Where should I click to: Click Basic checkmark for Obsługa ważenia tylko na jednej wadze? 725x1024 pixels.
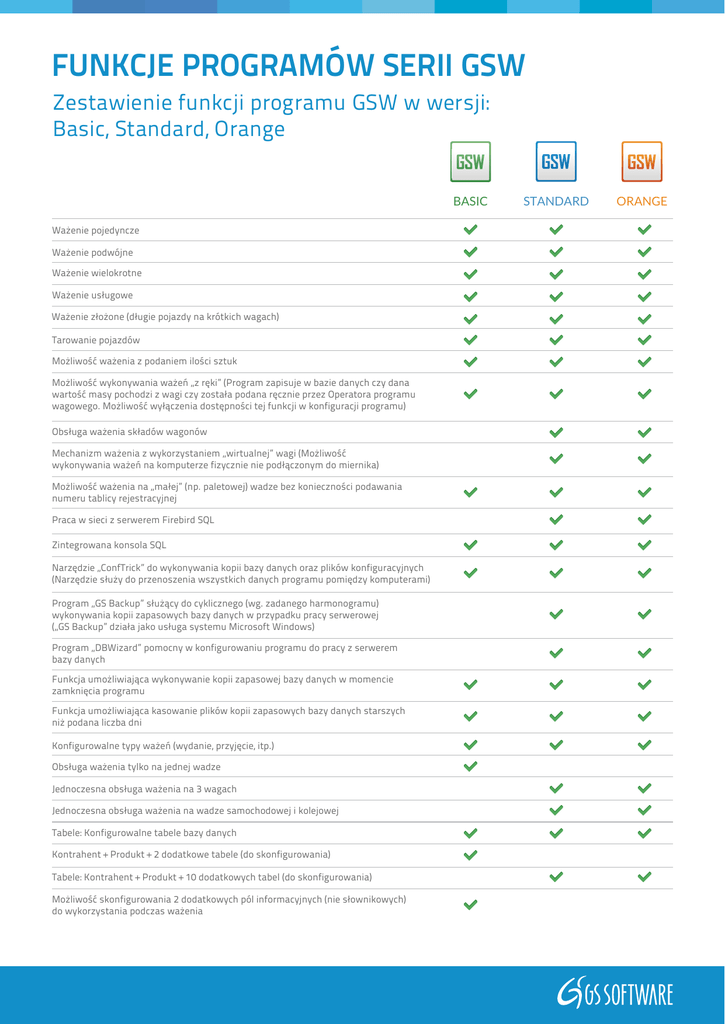pyautogui.click(x=471, y=767)
